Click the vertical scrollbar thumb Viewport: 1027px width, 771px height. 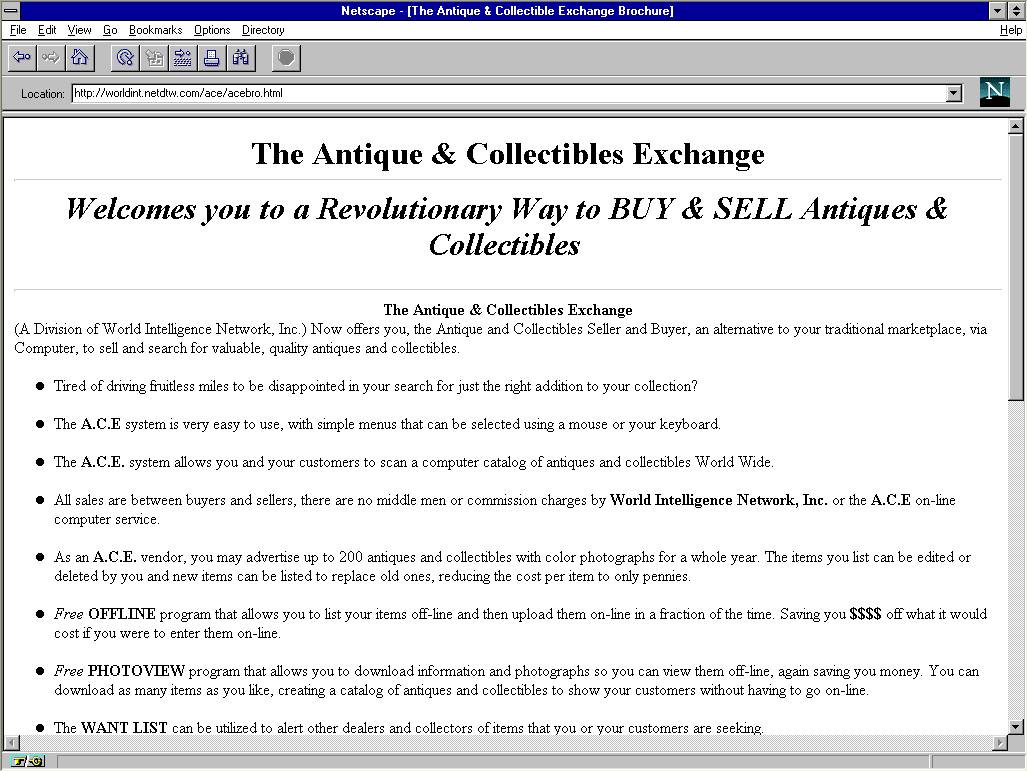point(1015,267)
